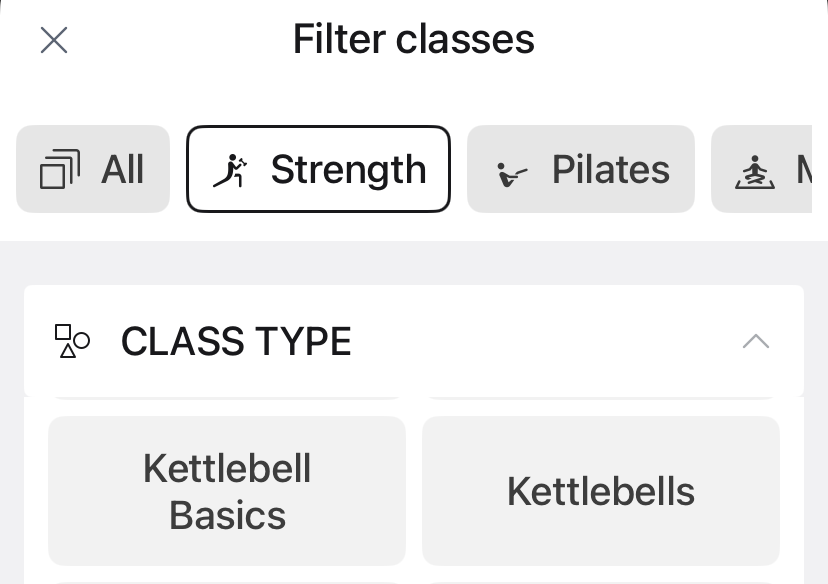This screenshot has width=828, height=584.
Task: Toggle the All filter selection
Action: click(93, 169)
